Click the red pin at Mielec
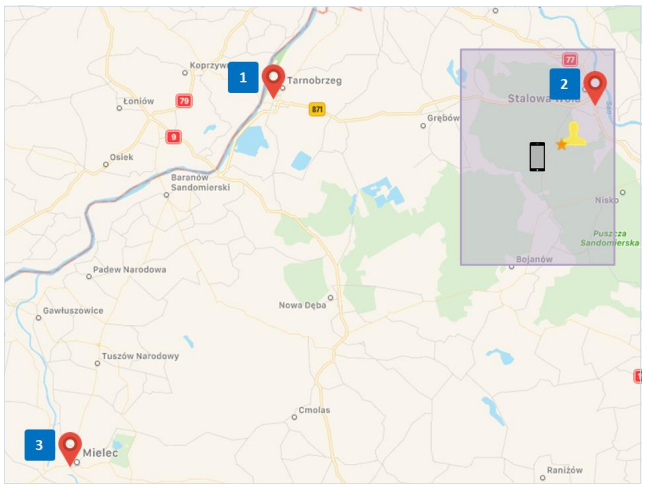 pos(70,449)
